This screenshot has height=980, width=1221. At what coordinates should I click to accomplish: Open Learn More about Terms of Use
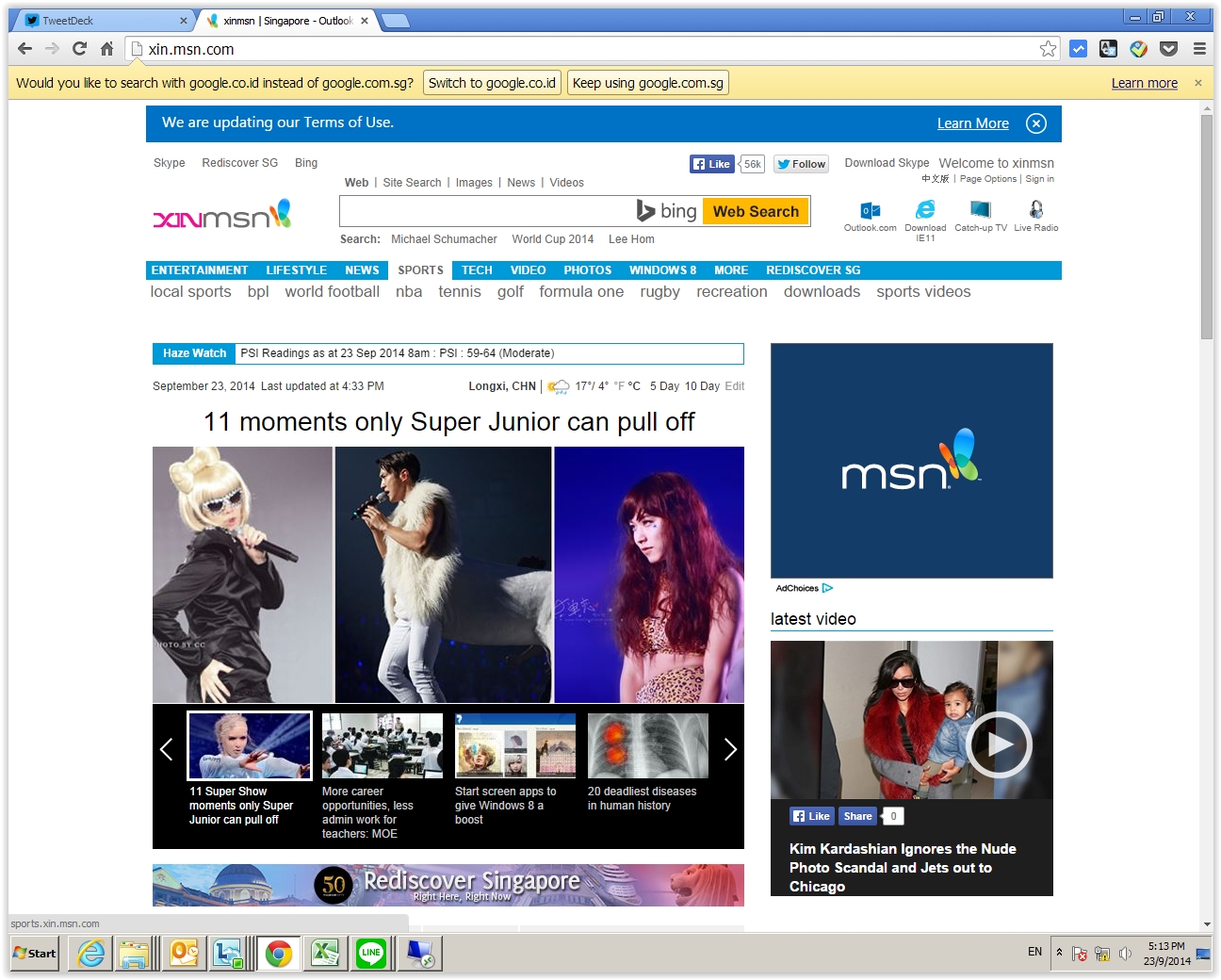coord(973,123)
